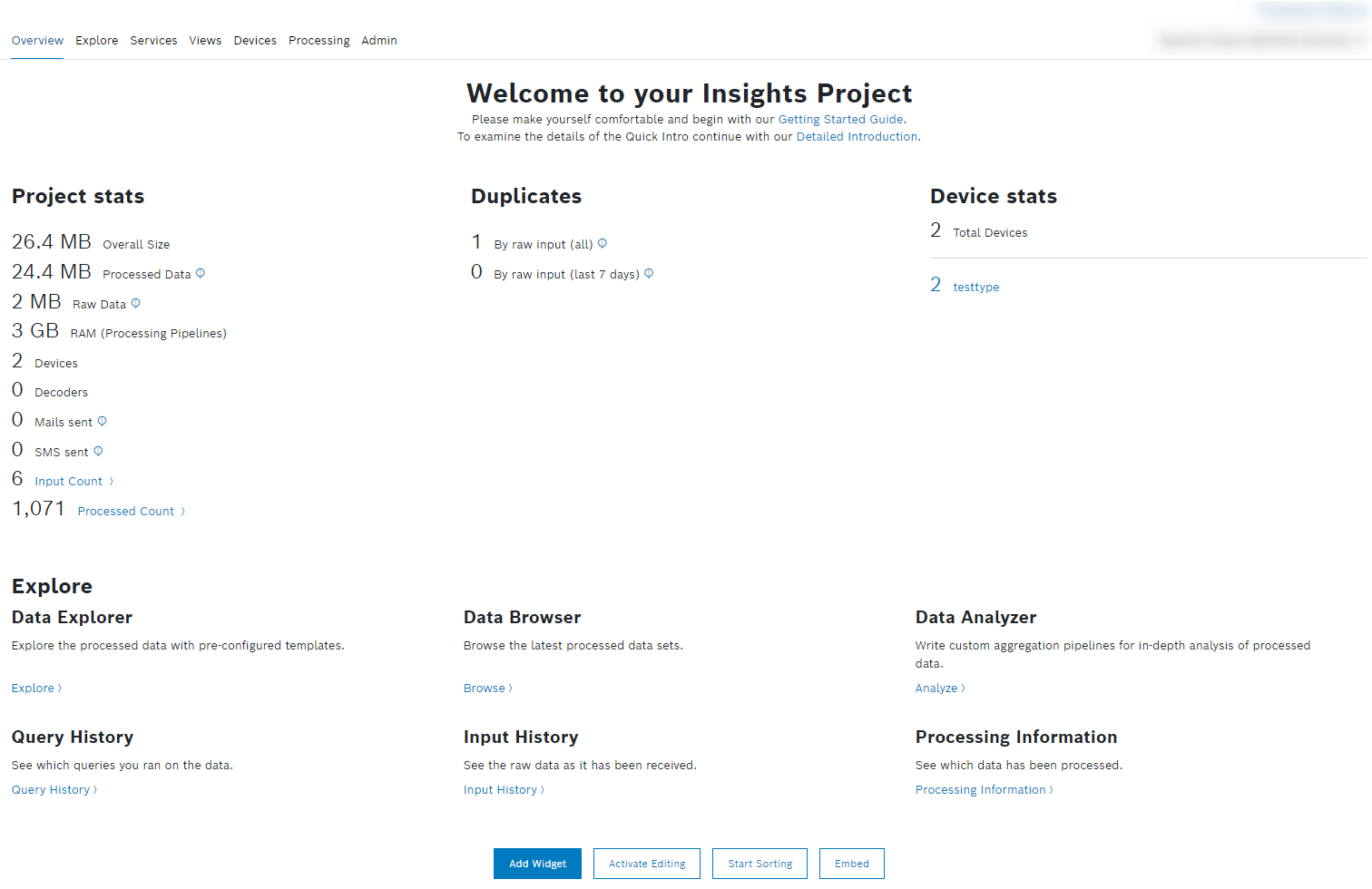Open the Input Count link
The image size is (1372, 889).
pos(69,482)
